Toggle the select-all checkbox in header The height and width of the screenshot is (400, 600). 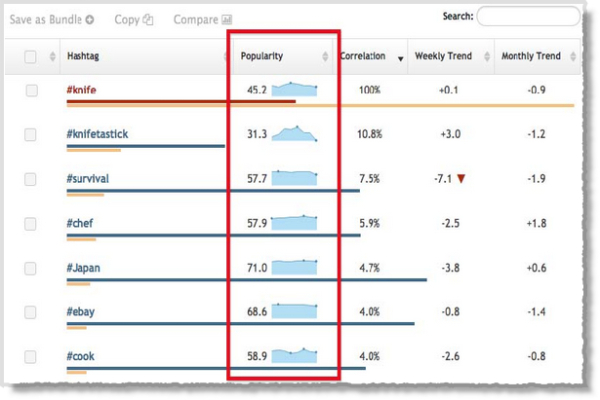point(30,57)
